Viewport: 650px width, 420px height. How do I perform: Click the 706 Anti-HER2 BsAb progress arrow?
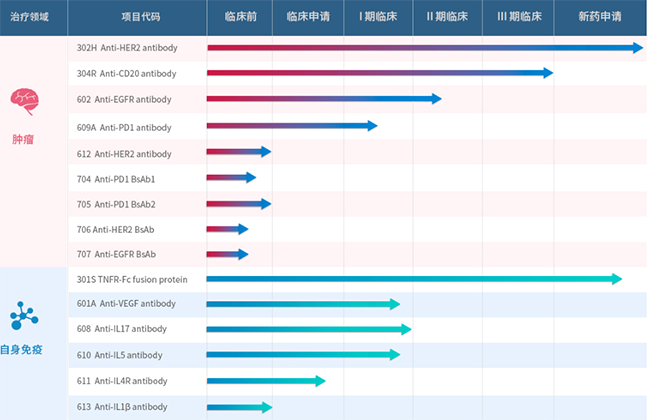228,229
